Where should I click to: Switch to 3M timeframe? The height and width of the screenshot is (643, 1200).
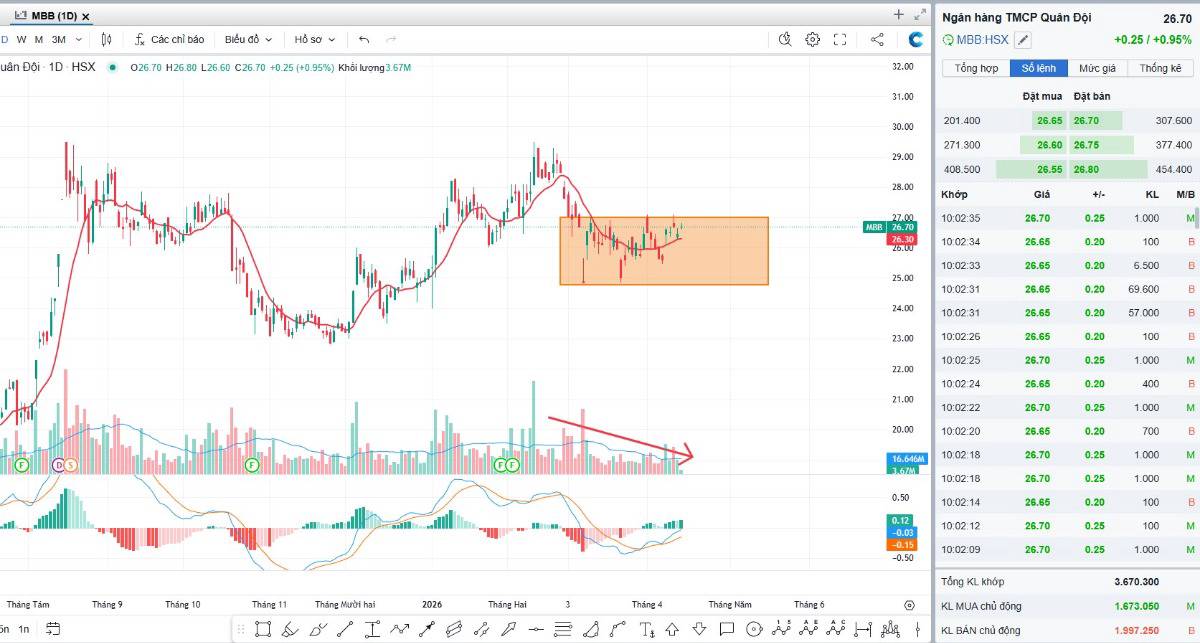click(58, 39)
